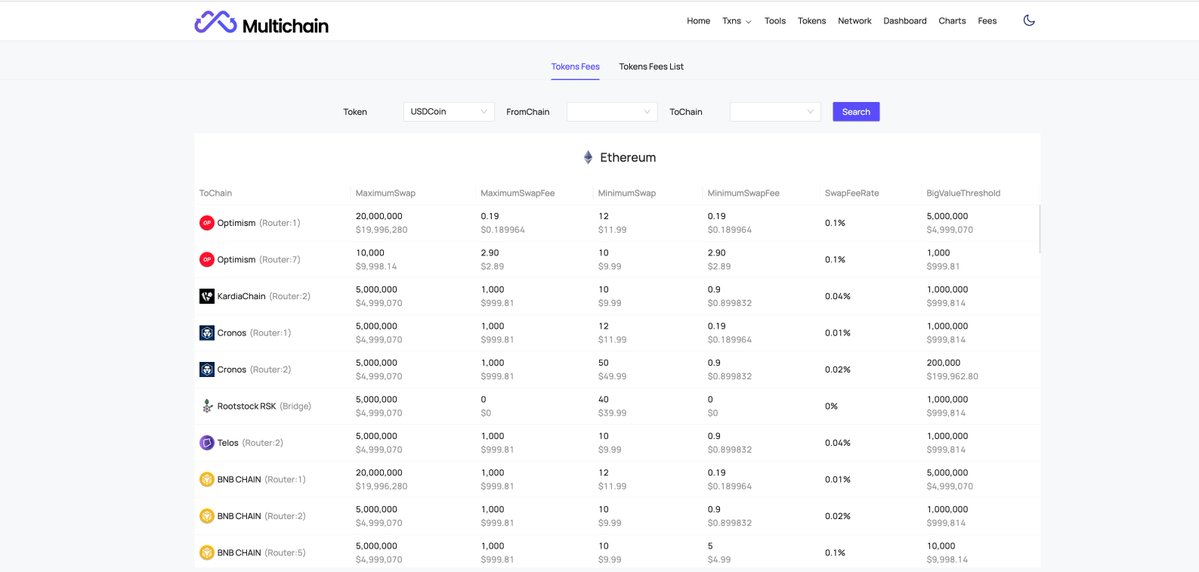Click SwapFeeRate 0.04% in Telos row
This screenshot has width=1199, height=572.
(838, 443)
